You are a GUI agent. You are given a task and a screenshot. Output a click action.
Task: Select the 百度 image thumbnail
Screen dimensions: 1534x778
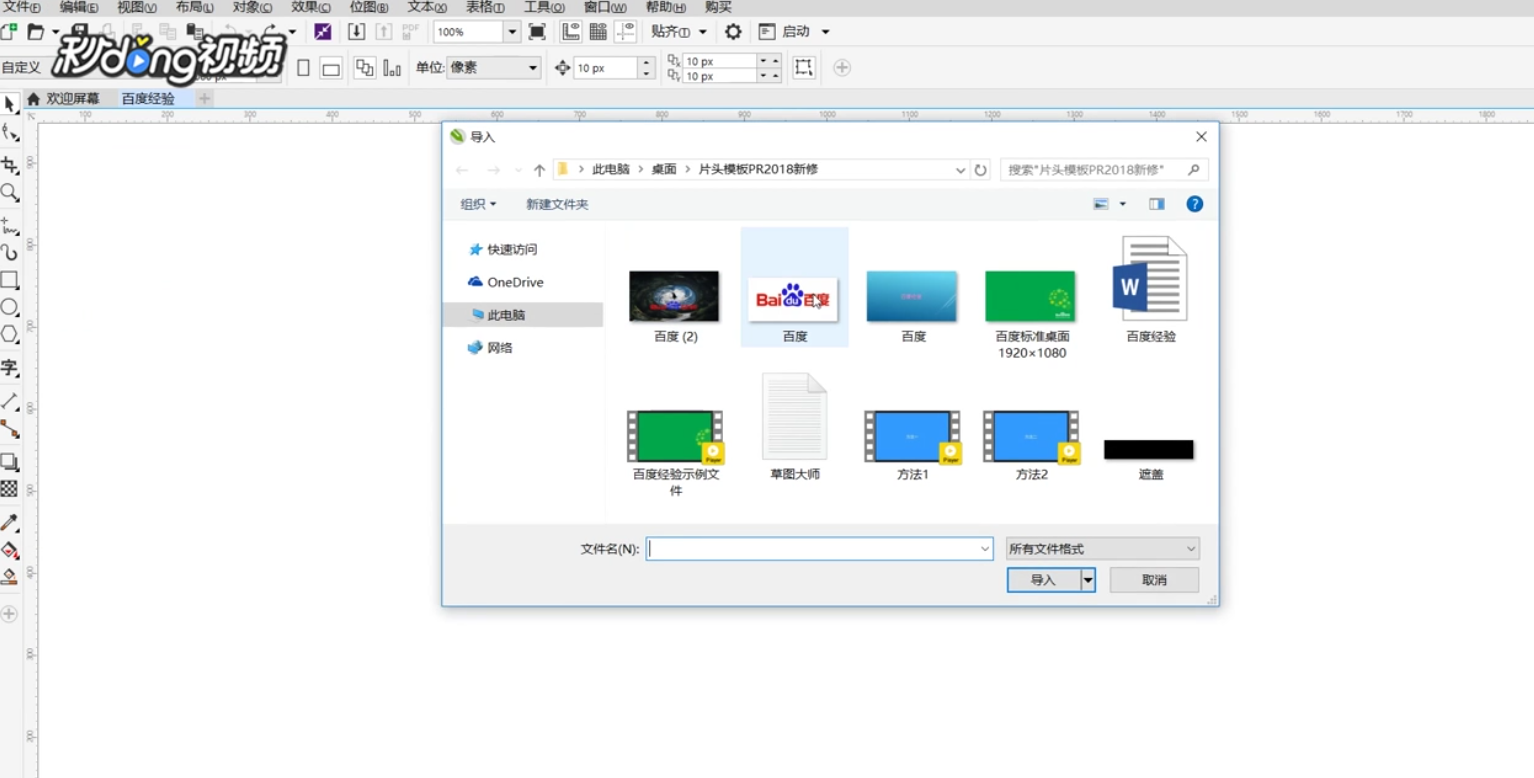click(793, 296)
